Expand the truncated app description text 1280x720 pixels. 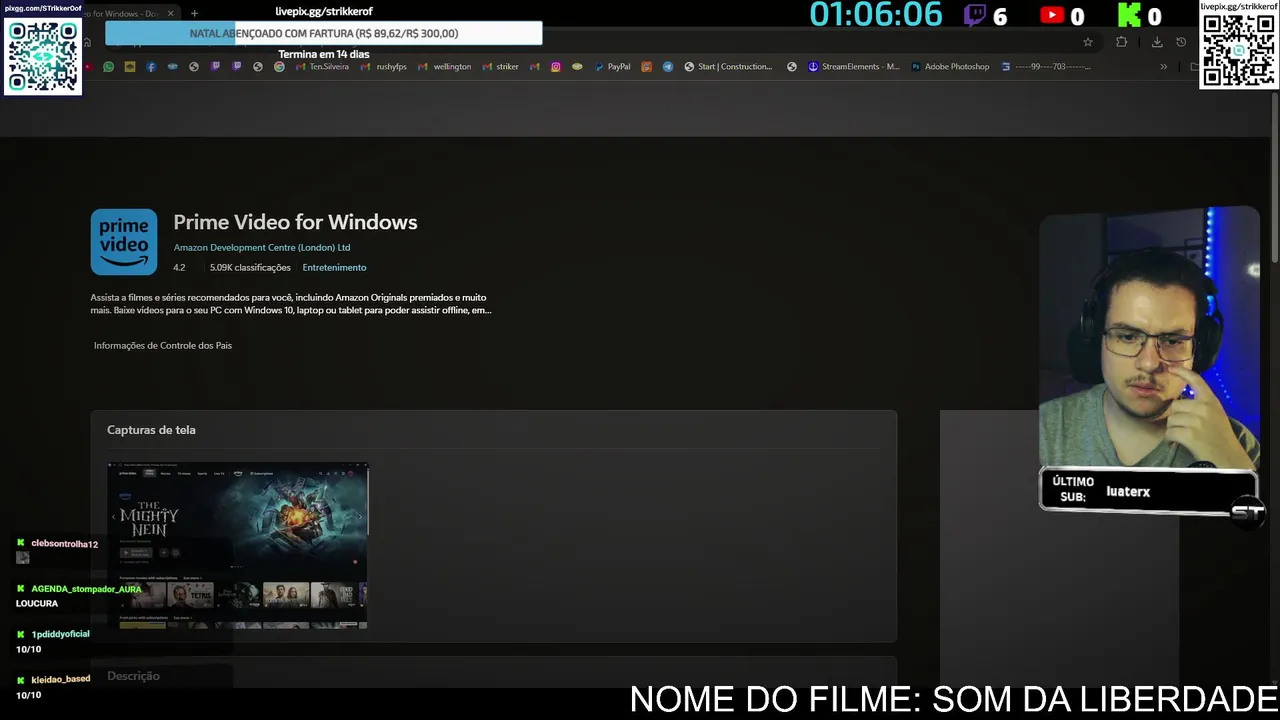(290, 304)
